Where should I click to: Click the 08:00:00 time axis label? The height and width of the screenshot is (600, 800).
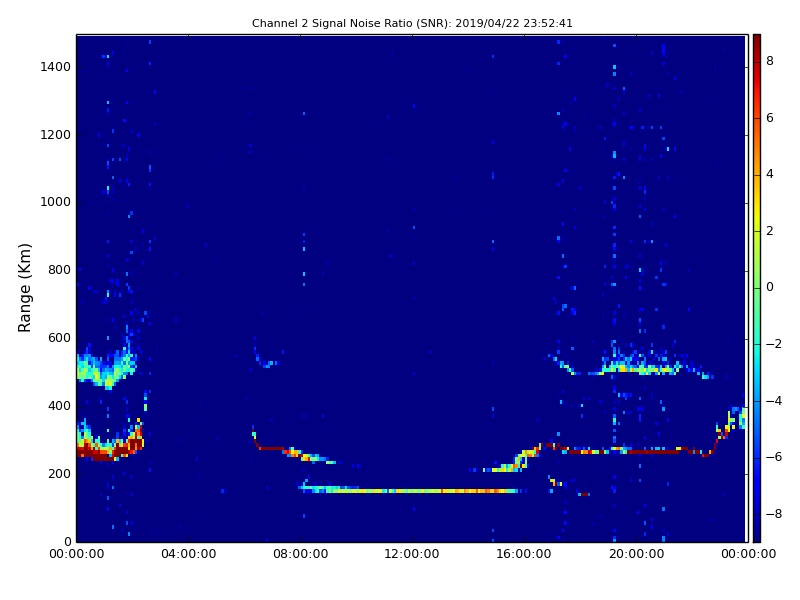(301, 554)
